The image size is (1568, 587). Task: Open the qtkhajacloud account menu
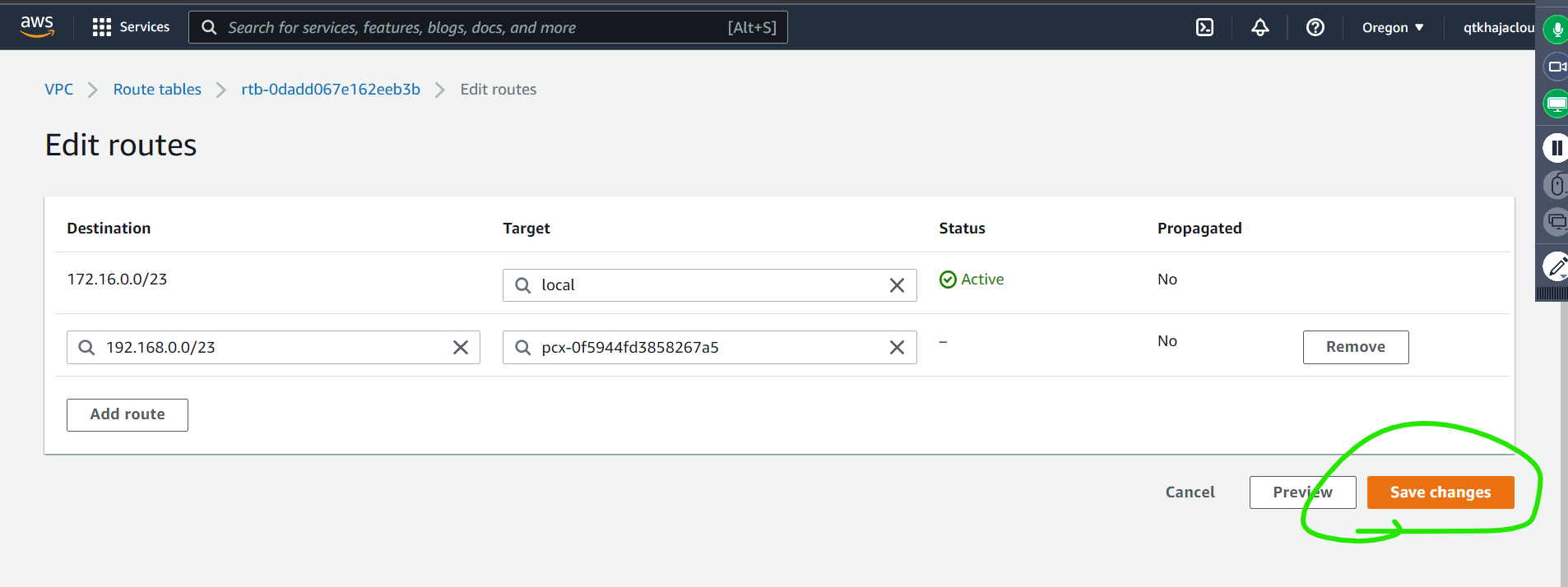(x=1498, y=27)
